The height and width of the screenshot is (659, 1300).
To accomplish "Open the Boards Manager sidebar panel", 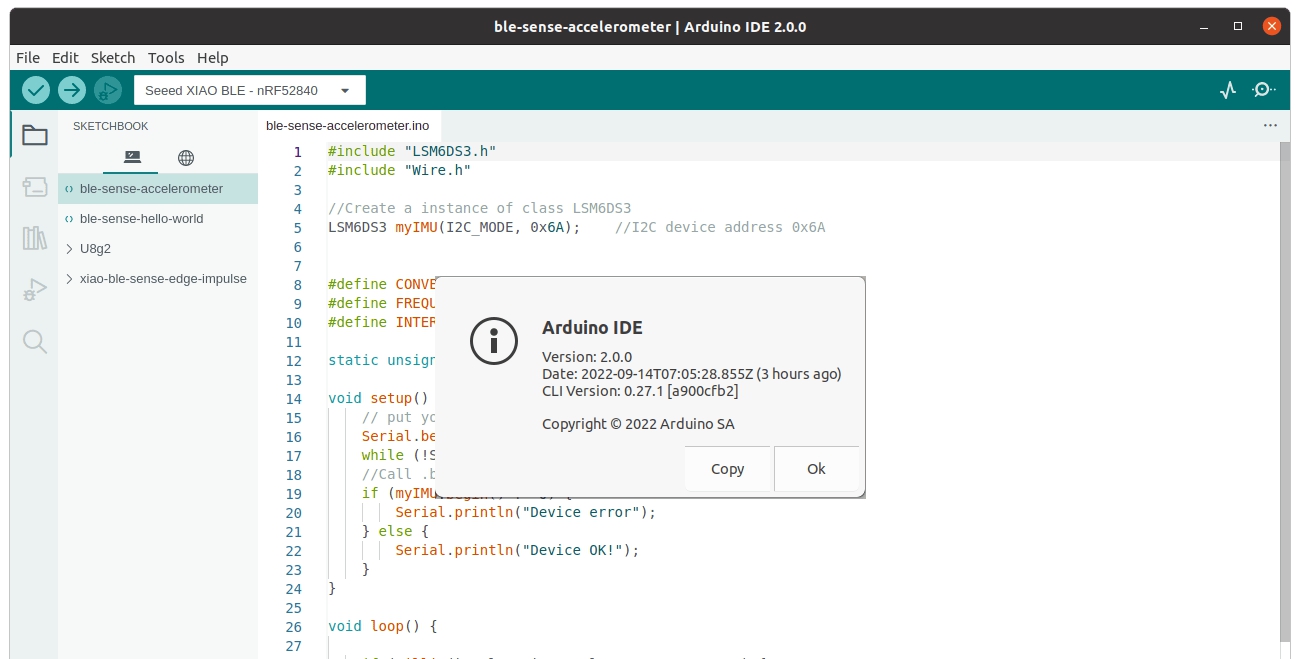I will pos(34,187).
